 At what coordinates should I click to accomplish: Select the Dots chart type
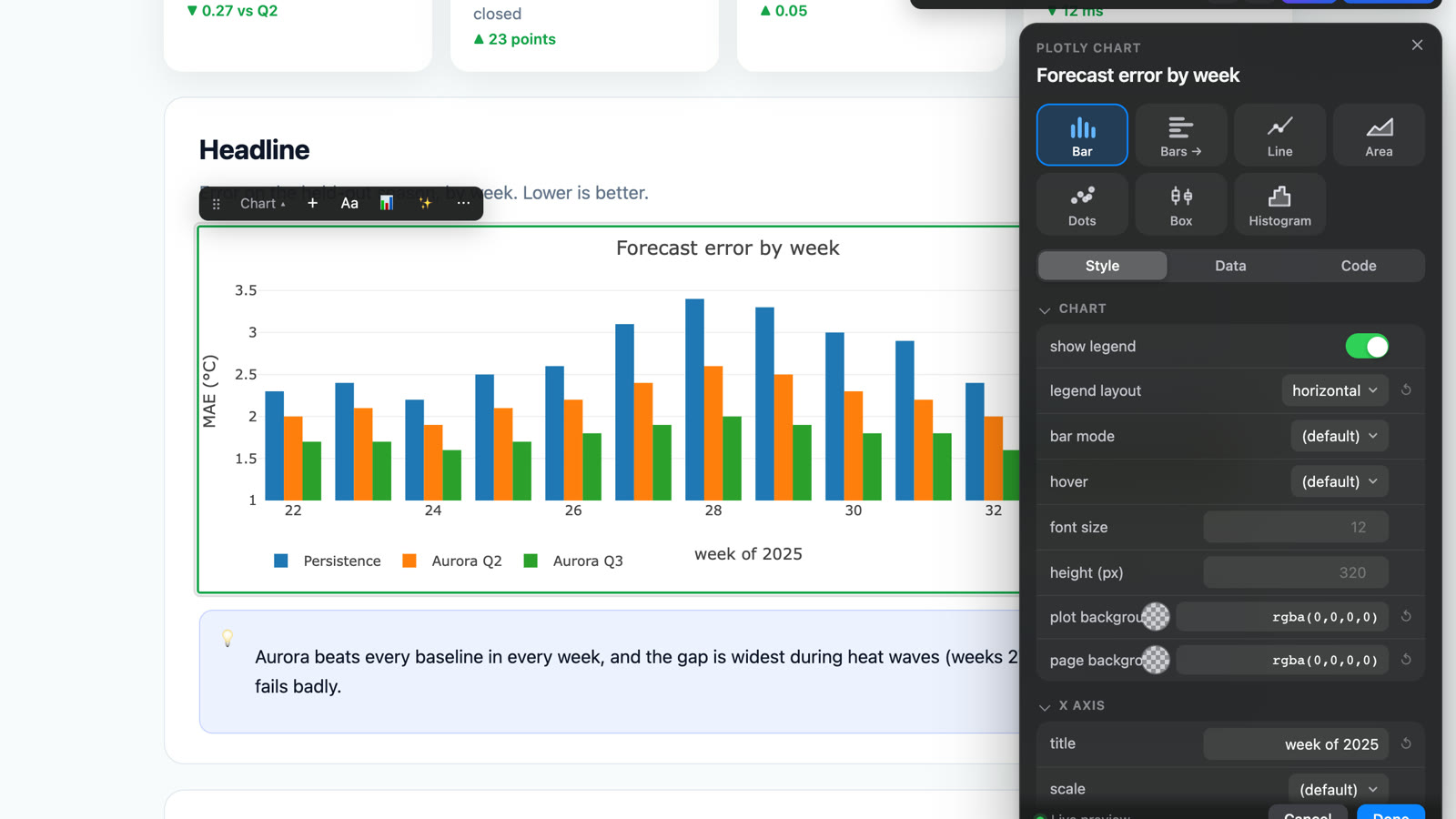[1082, 204]
